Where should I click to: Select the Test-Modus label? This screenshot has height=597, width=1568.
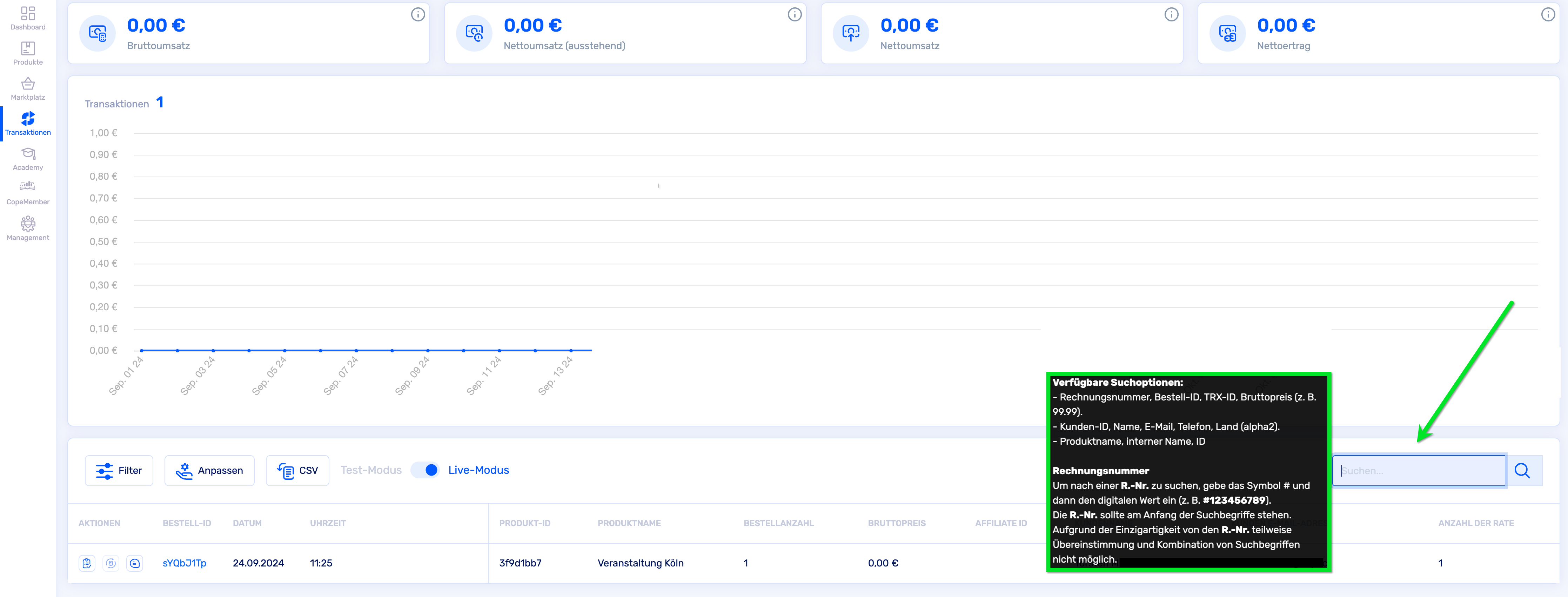(x=371, y=470)
